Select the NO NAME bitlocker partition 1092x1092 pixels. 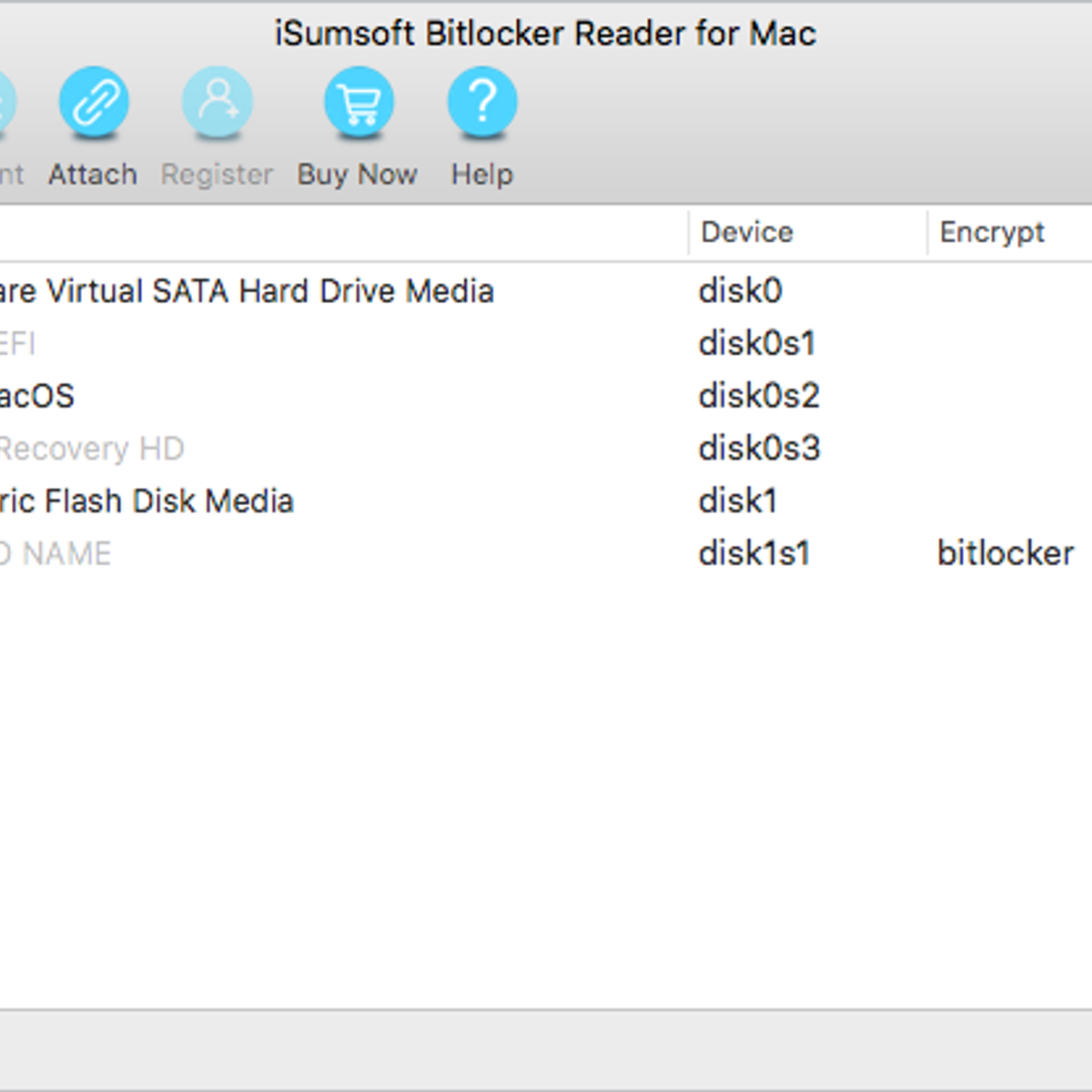[x=56, y=553]
